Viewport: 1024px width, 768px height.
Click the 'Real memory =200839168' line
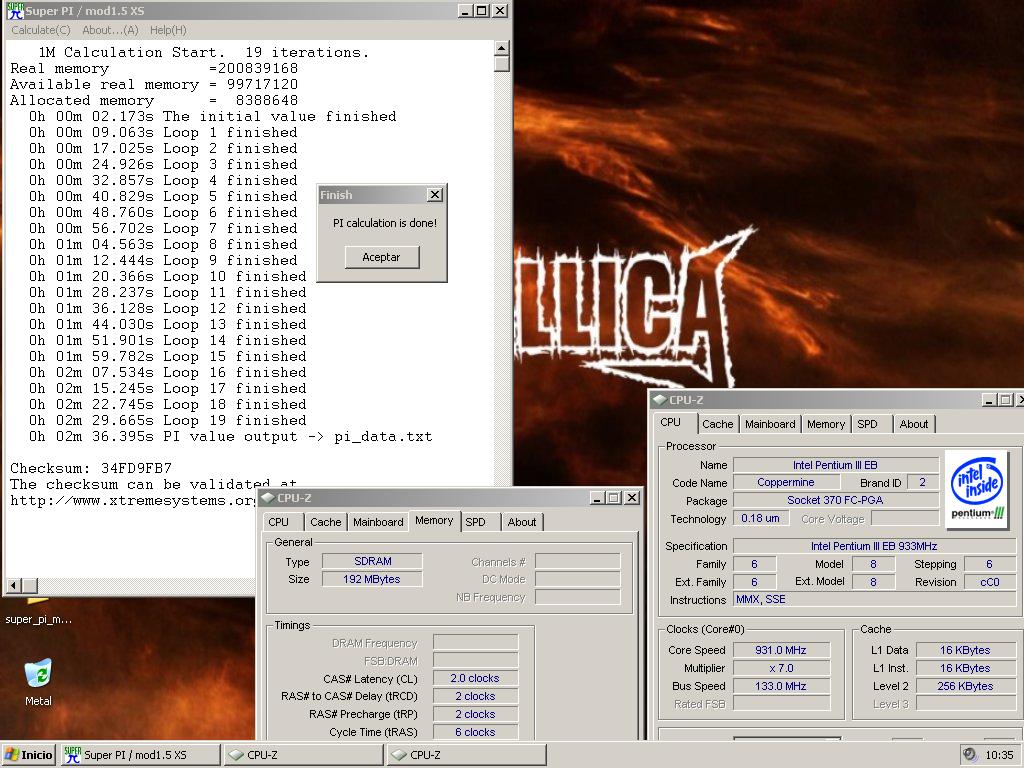tap(154, 69)
